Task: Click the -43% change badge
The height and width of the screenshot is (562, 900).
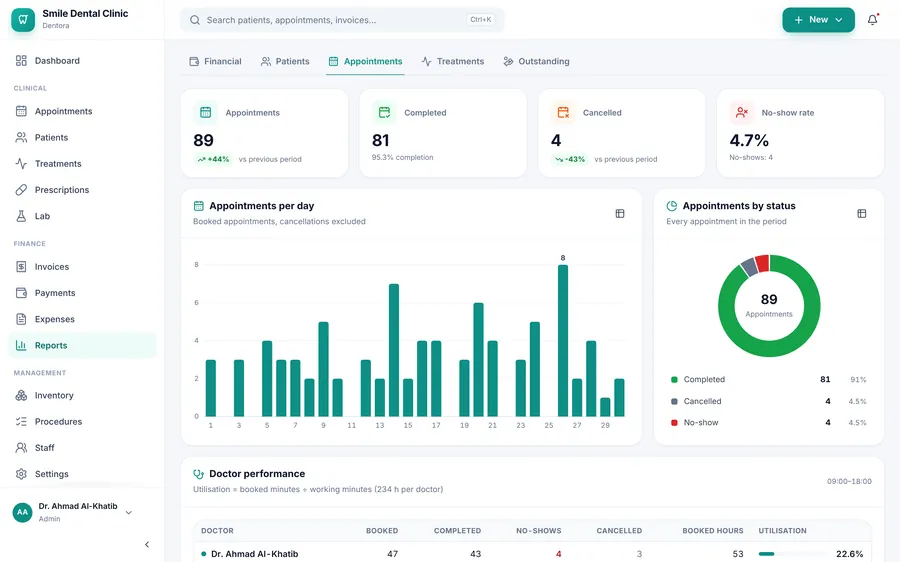Action: [570, 159]
